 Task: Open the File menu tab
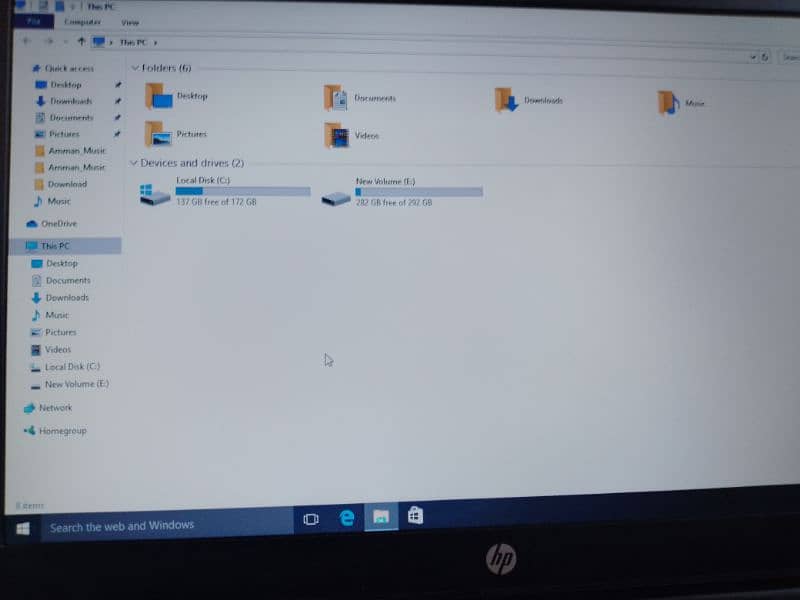(34, 21)
